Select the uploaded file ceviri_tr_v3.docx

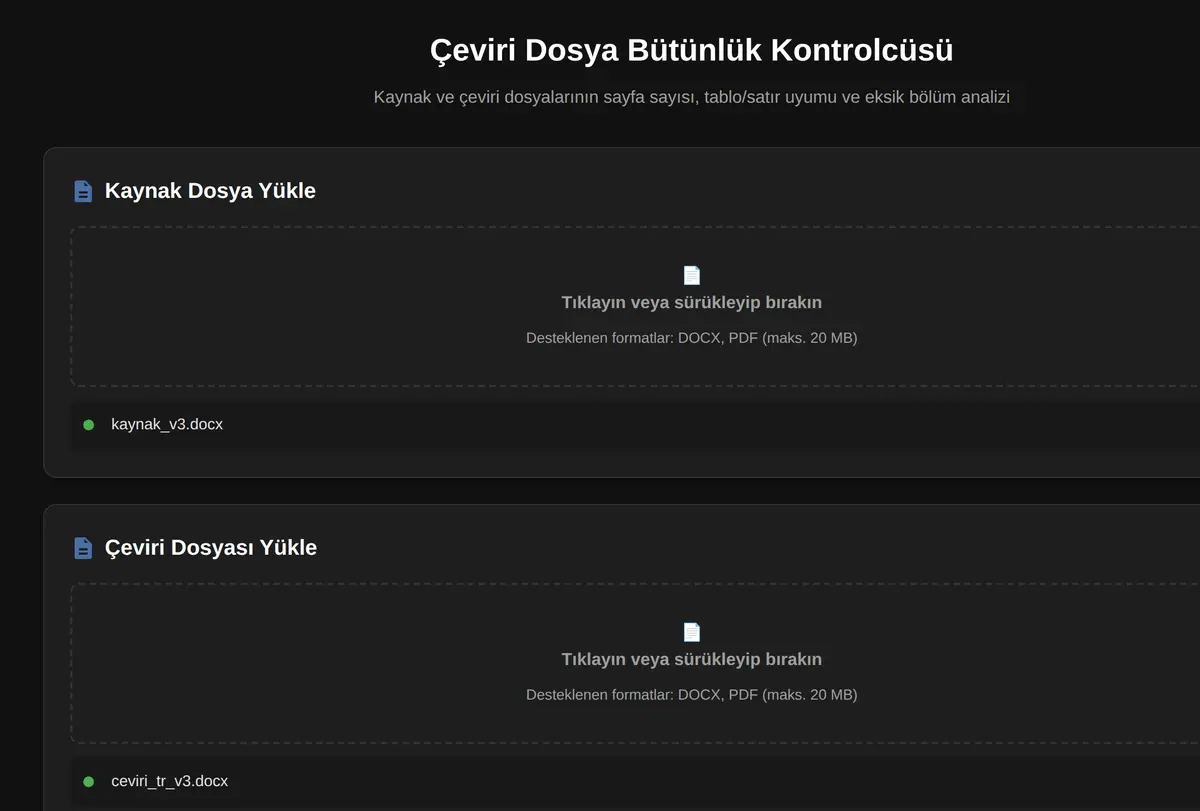tap(169, 782)
